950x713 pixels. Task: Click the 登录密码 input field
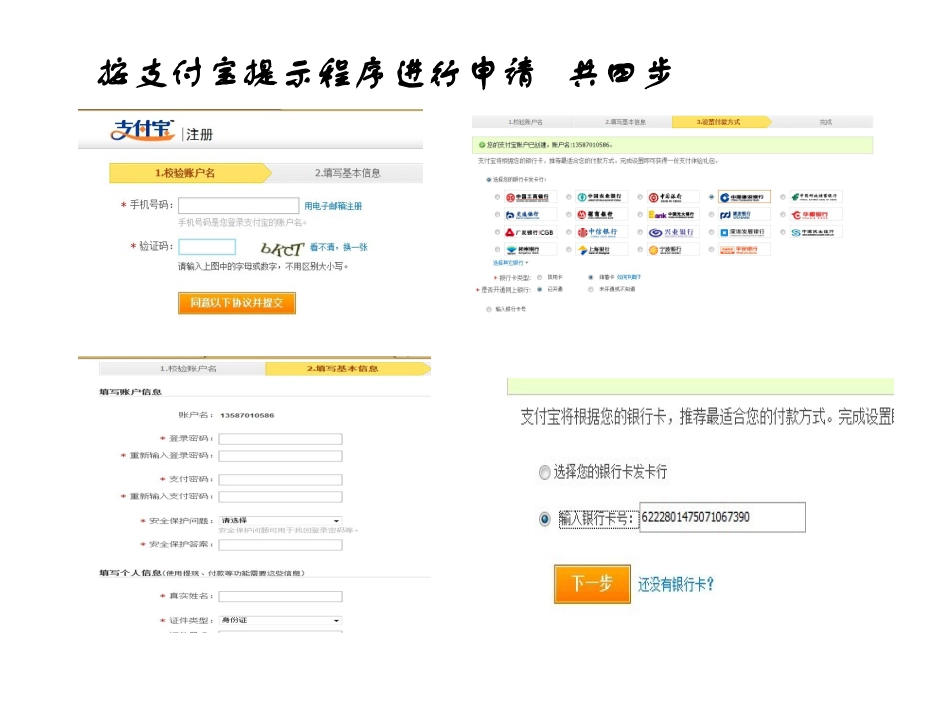pyautogui.click(x=281, y=439)
